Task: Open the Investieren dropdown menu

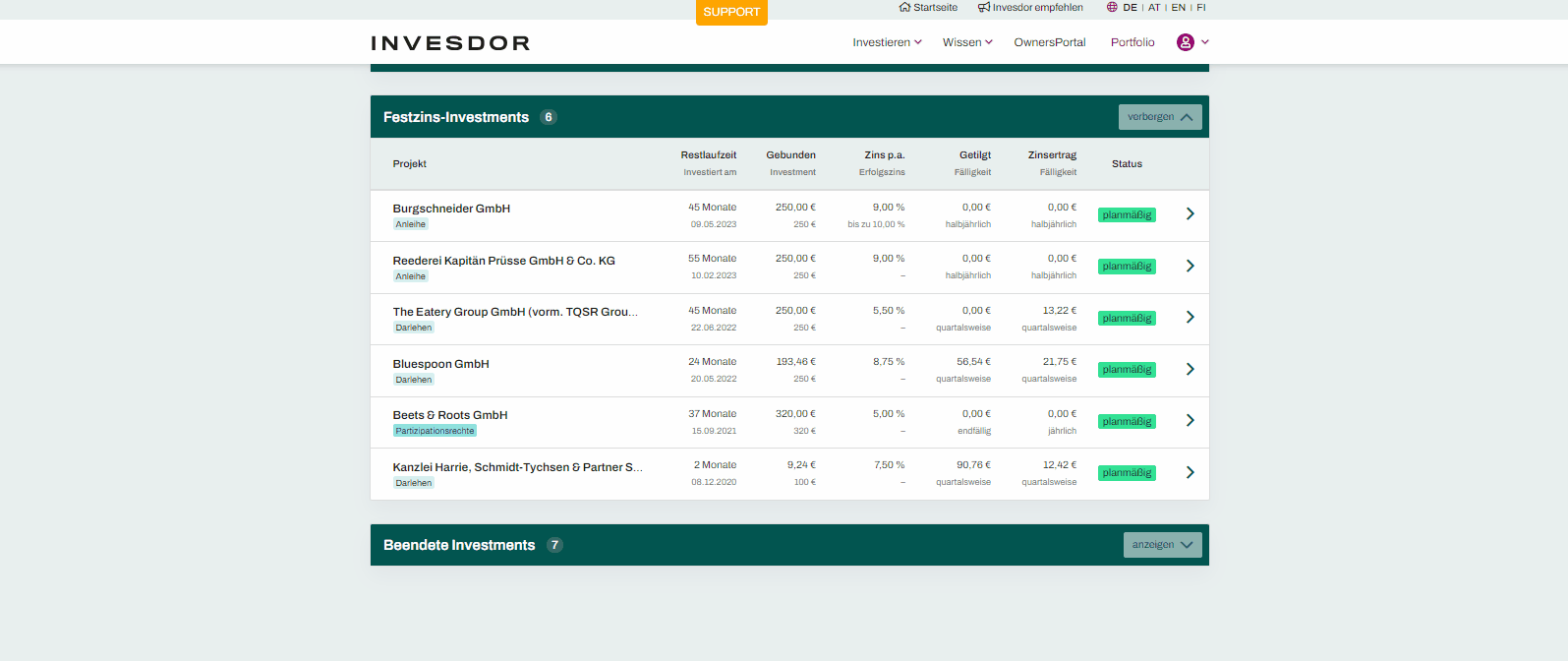Action: pyautogui.click(x=886, y=42)
